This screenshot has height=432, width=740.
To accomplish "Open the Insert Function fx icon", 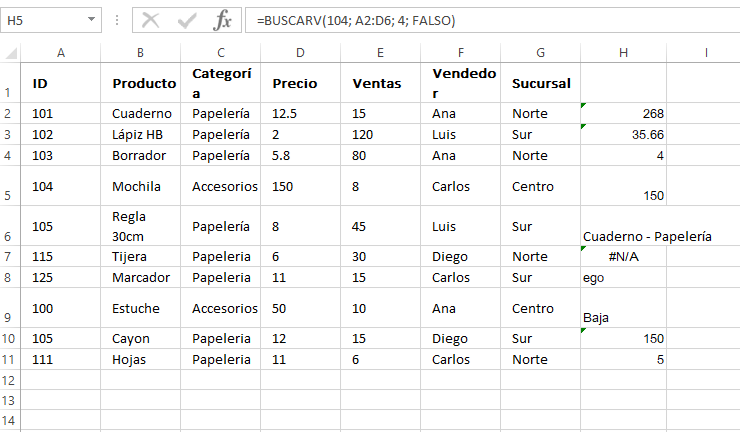I will click(222, 21).
